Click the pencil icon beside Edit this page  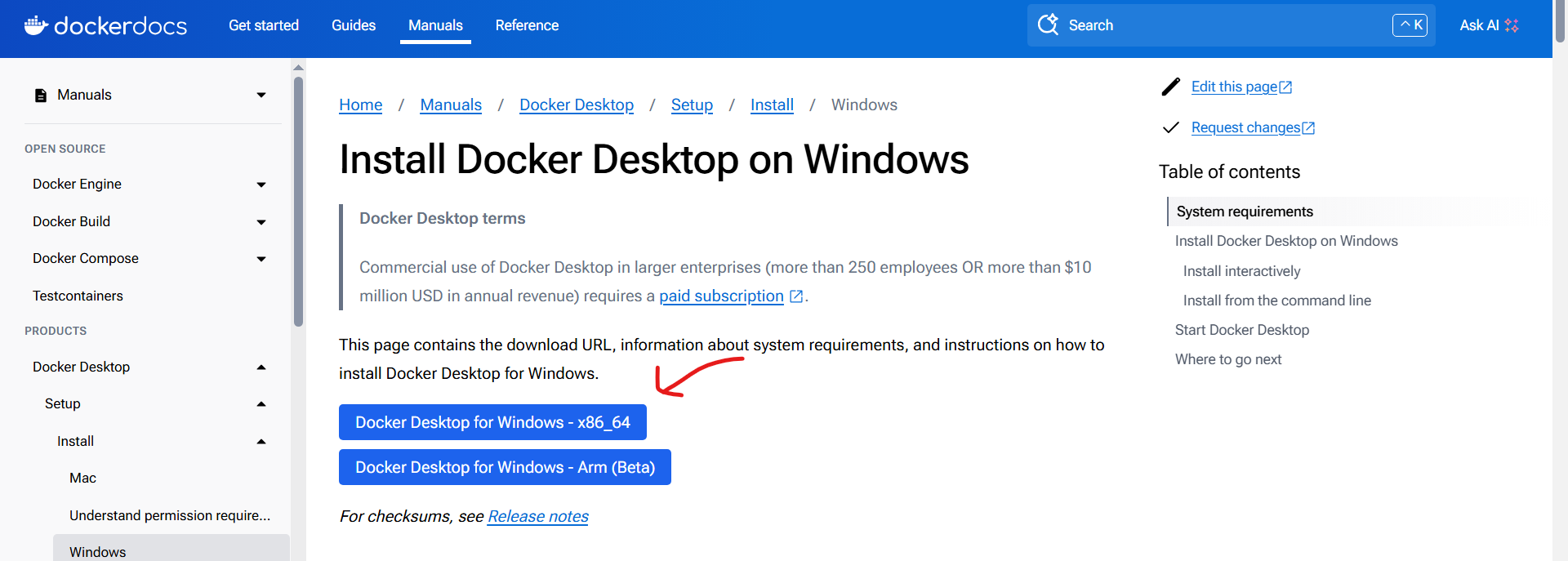coord(1171,87)
